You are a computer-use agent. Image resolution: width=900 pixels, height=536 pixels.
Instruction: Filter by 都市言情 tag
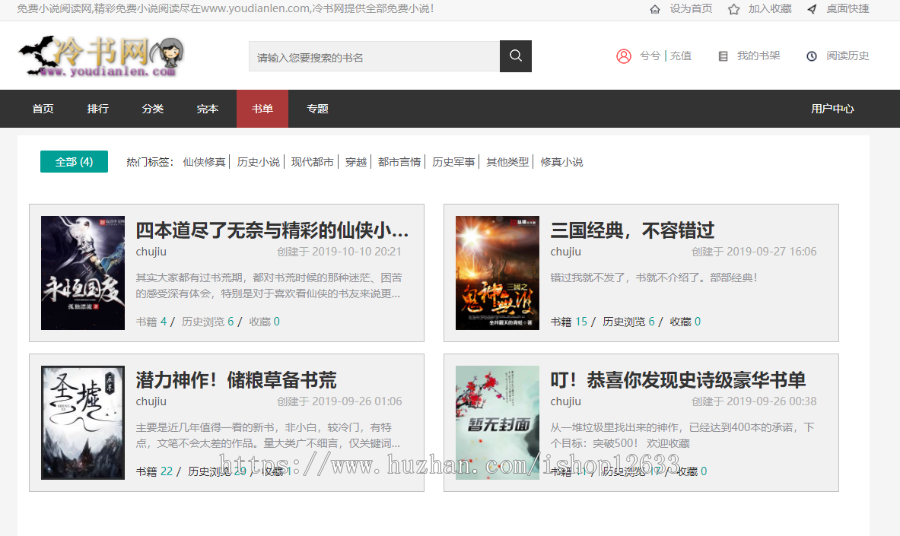[x=399, y=162]
